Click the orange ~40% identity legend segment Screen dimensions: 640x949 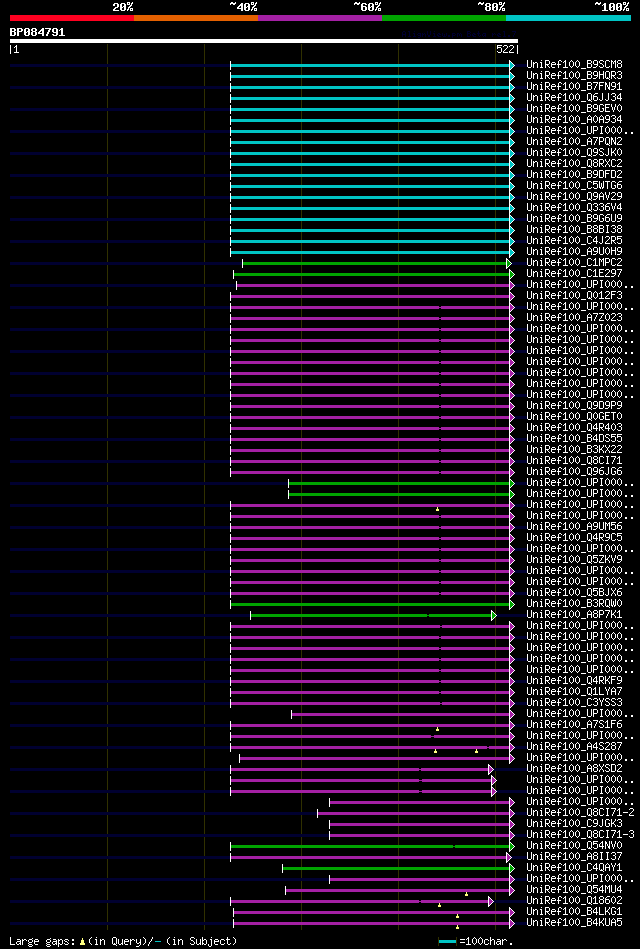pyautogui.click(x=196, y=18)
